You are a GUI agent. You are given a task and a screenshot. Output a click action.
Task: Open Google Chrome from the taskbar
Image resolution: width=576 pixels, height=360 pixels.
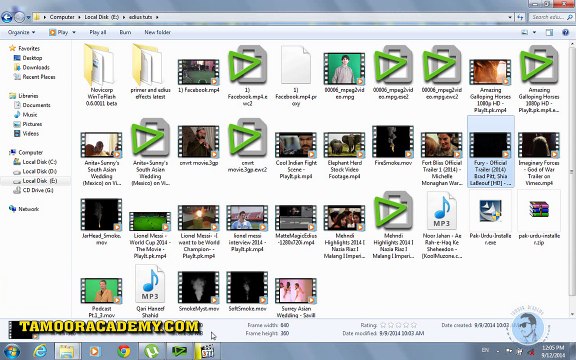click(124, 351)
